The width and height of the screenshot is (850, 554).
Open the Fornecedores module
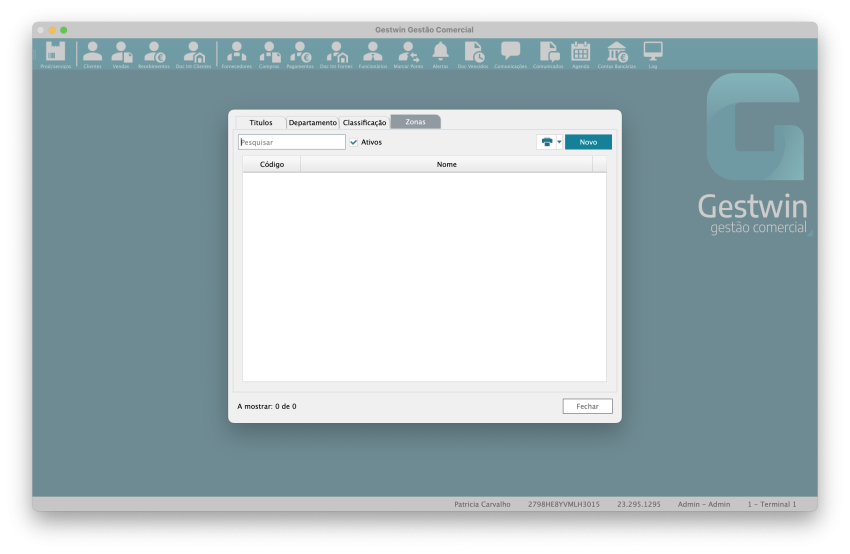(x=237, y=54)
